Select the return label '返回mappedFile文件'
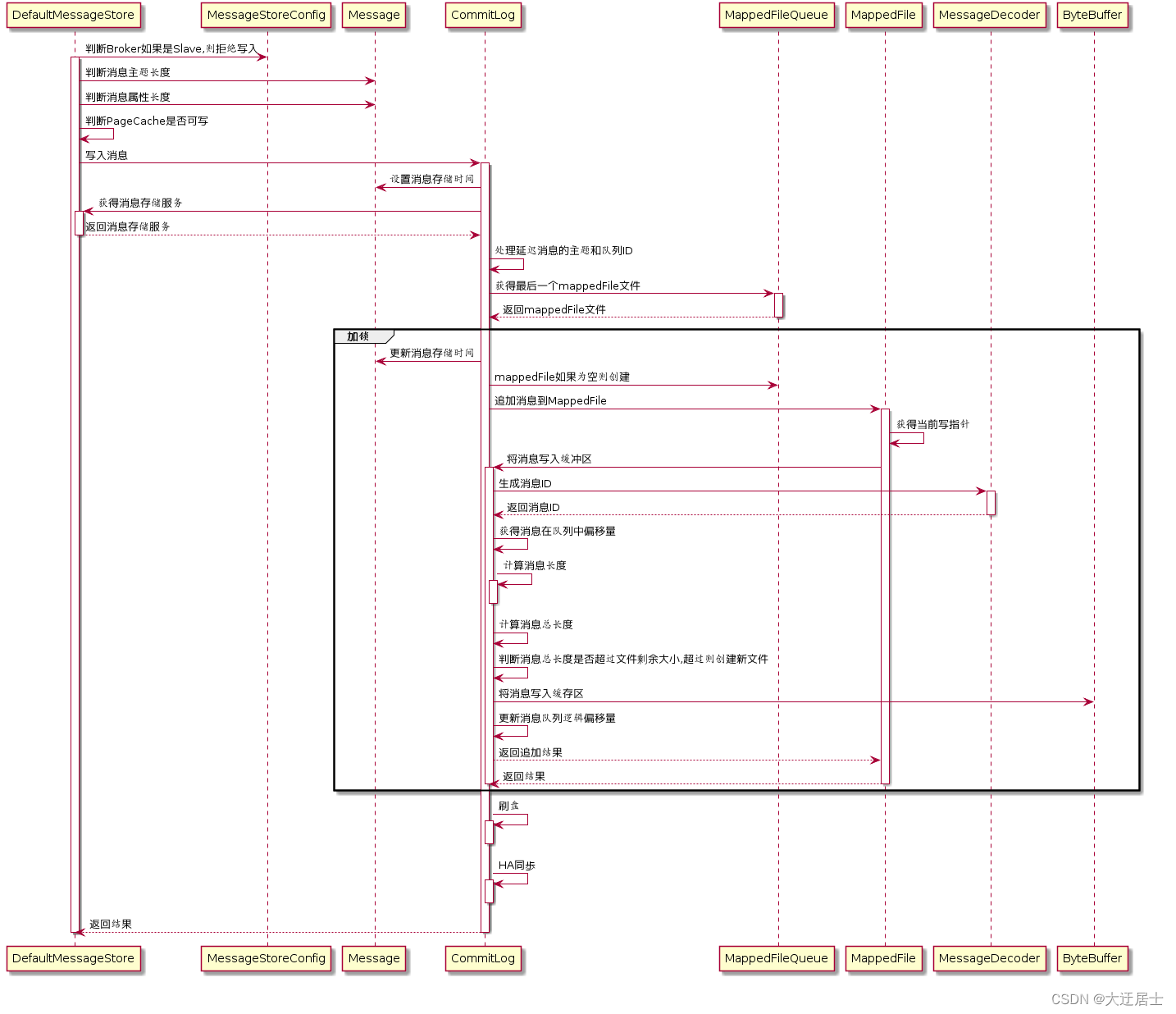Image resolution: width=1176 pixels, height=1014 pixels. 554,309
